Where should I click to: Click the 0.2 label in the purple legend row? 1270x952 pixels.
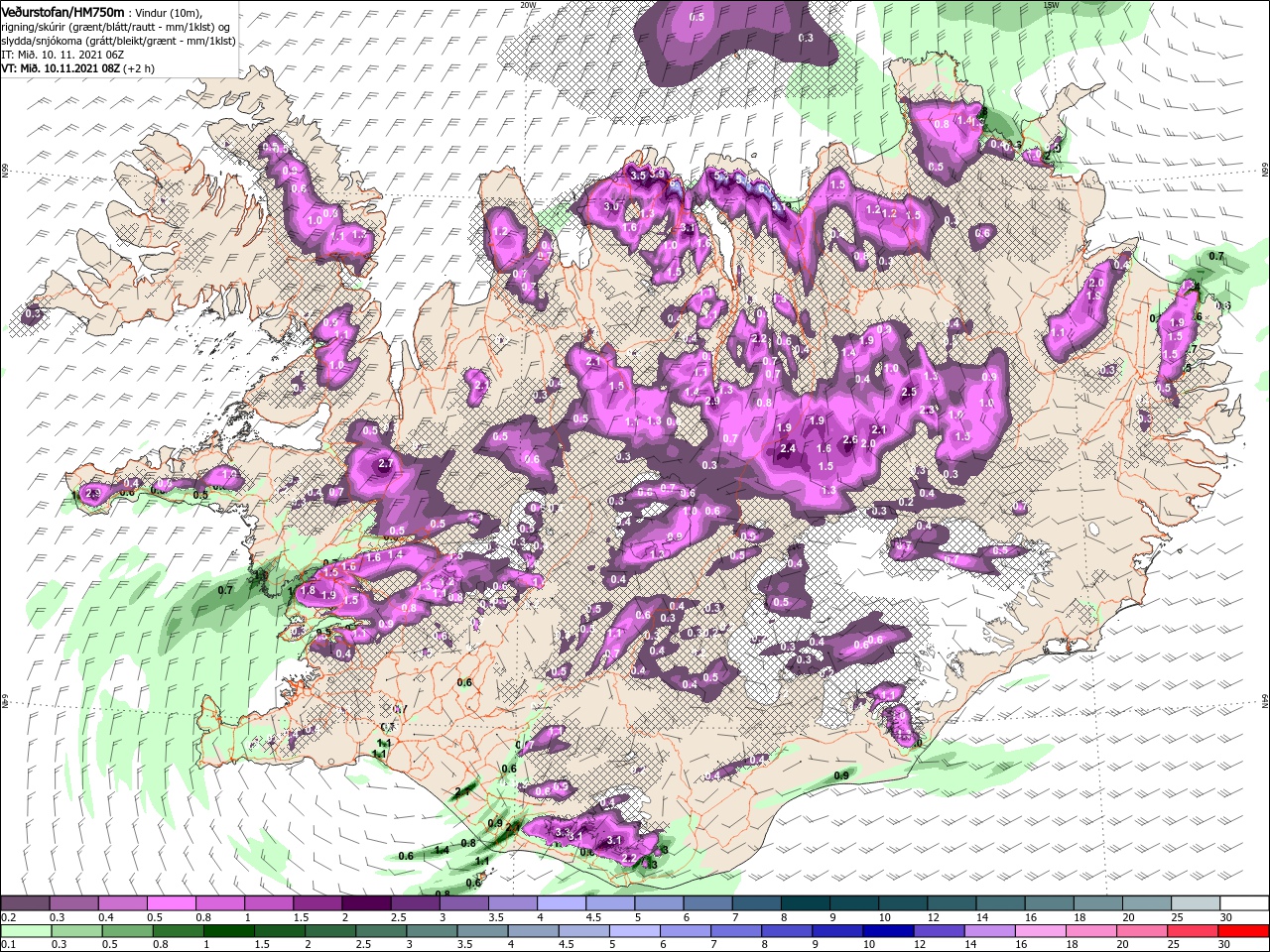click(8, 917)
